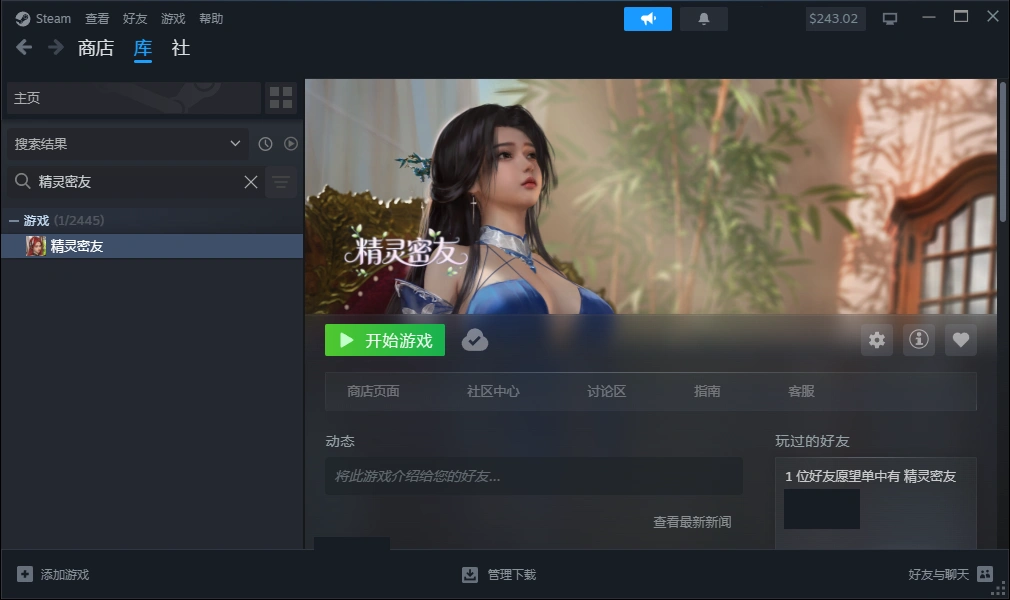The height and width of the screenshot is (600, 1010).
Task: Click the 主页 home button
Action: [x=134, y=98]
